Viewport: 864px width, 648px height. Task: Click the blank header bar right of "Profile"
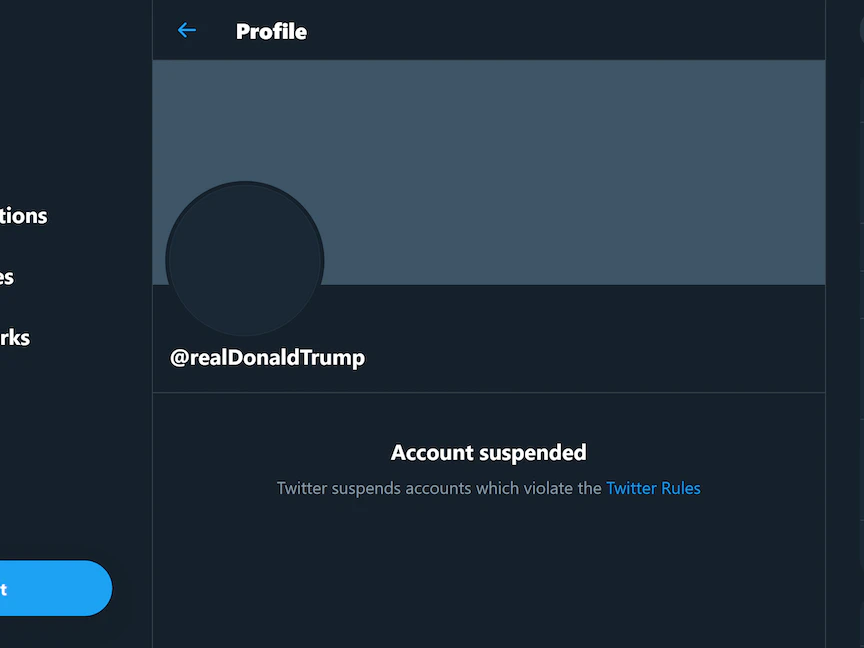tap(560, 31)
